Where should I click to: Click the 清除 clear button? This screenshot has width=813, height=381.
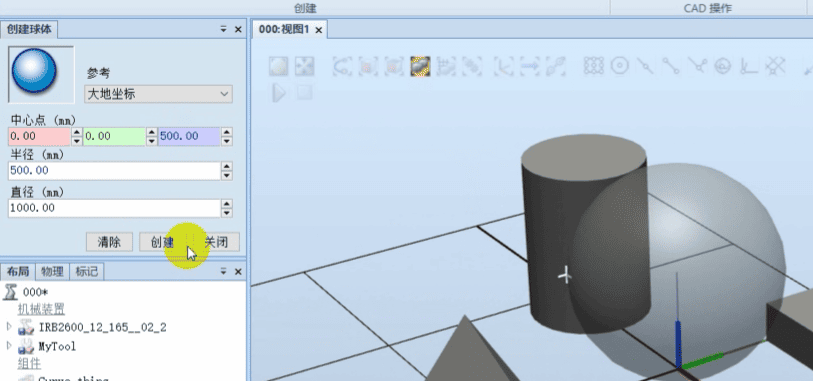[109, 242]
